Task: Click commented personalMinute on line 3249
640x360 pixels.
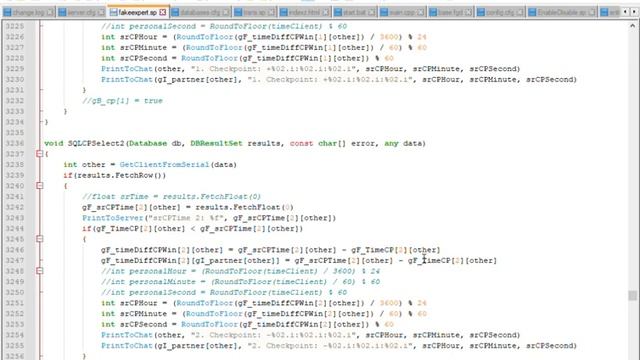Action: [240, 282]
